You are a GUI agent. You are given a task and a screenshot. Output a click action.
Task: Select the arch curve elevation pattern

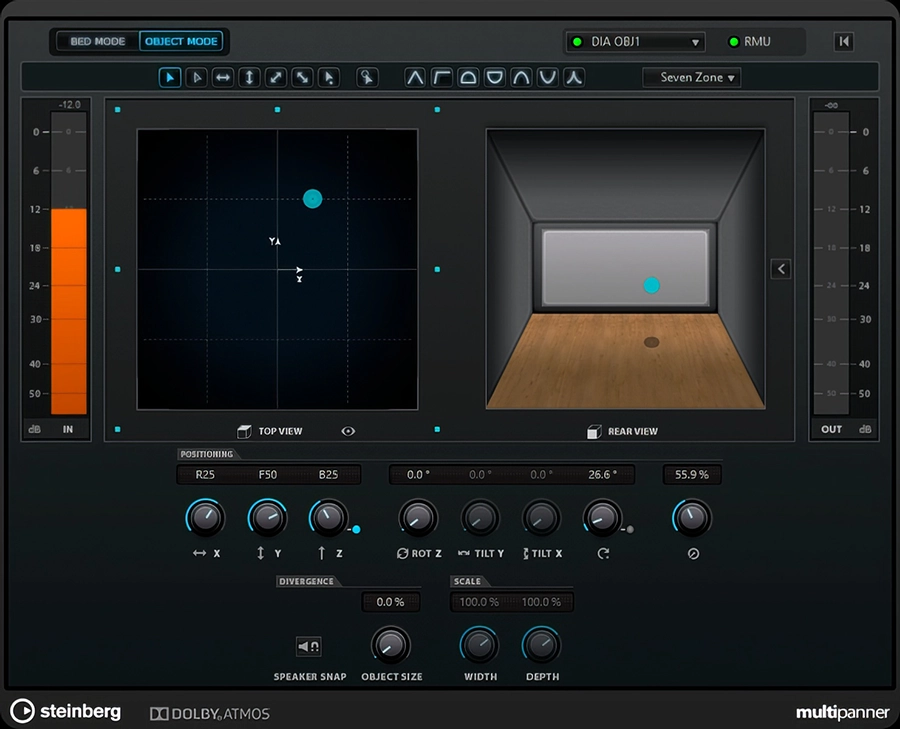coord(521,77)
